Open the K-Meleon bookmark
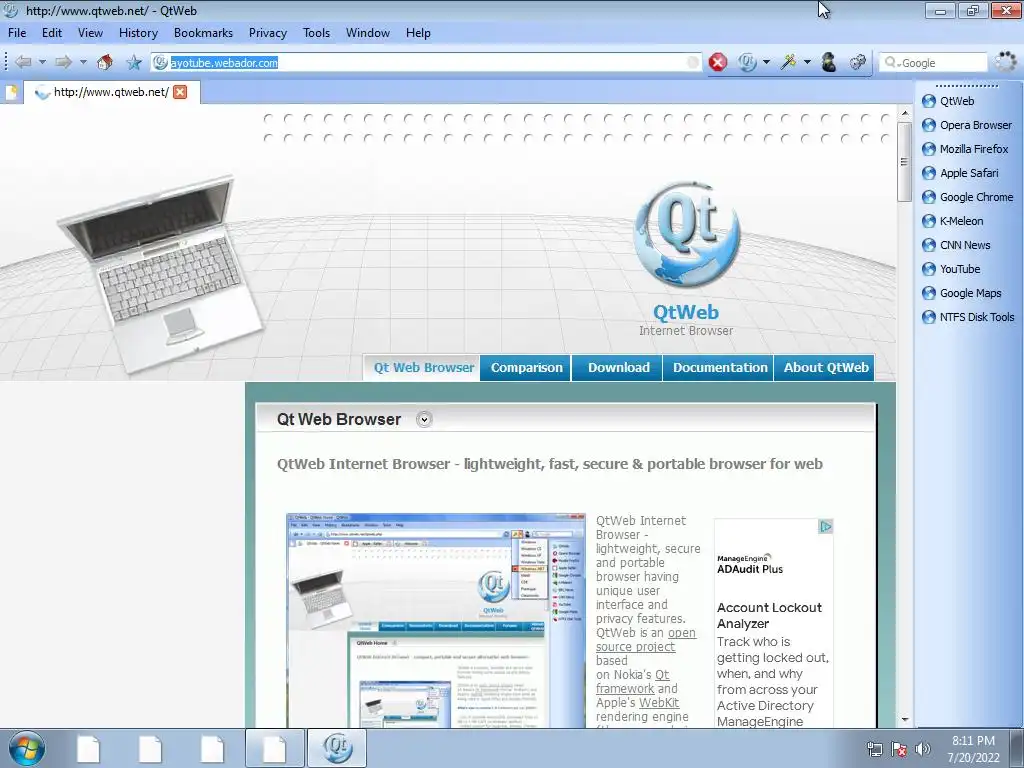Viewport: 1024px width, 768px height. [x=952, y=221]
